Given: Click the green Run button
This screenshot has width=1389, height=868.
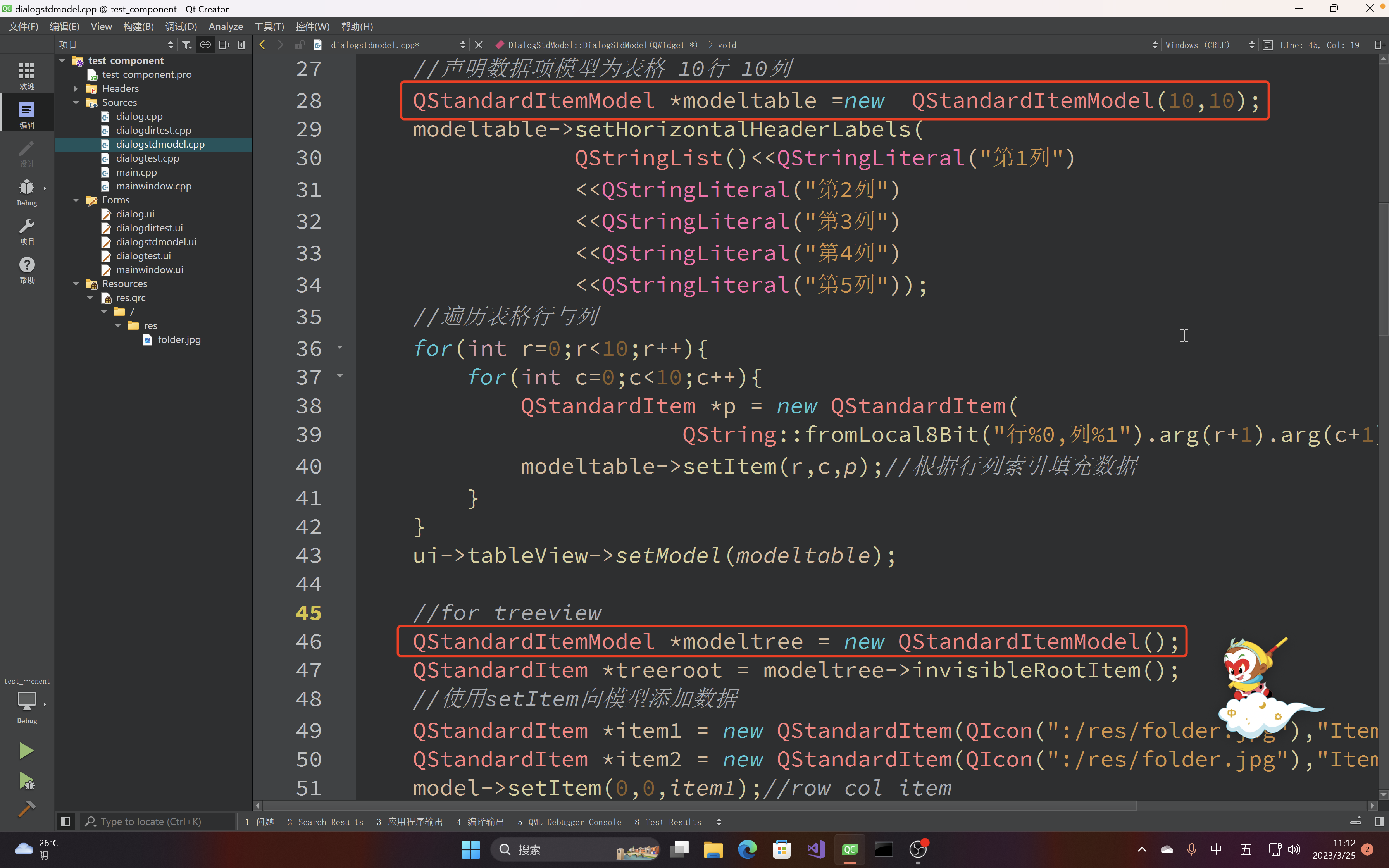Looking at the screenshot, I should (26, 750).
